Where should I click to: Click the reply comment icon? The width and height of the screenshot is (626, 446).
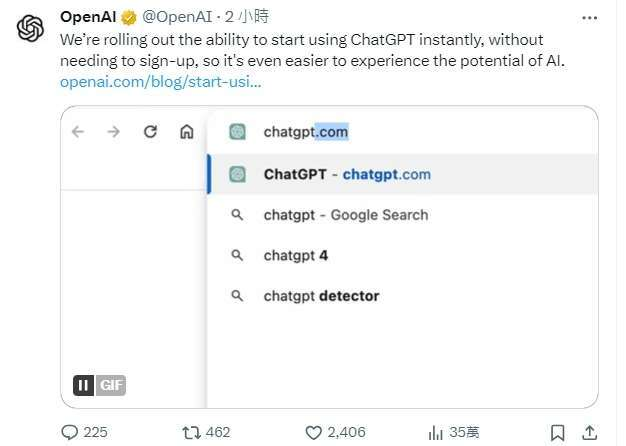click(x=70, y=432)
